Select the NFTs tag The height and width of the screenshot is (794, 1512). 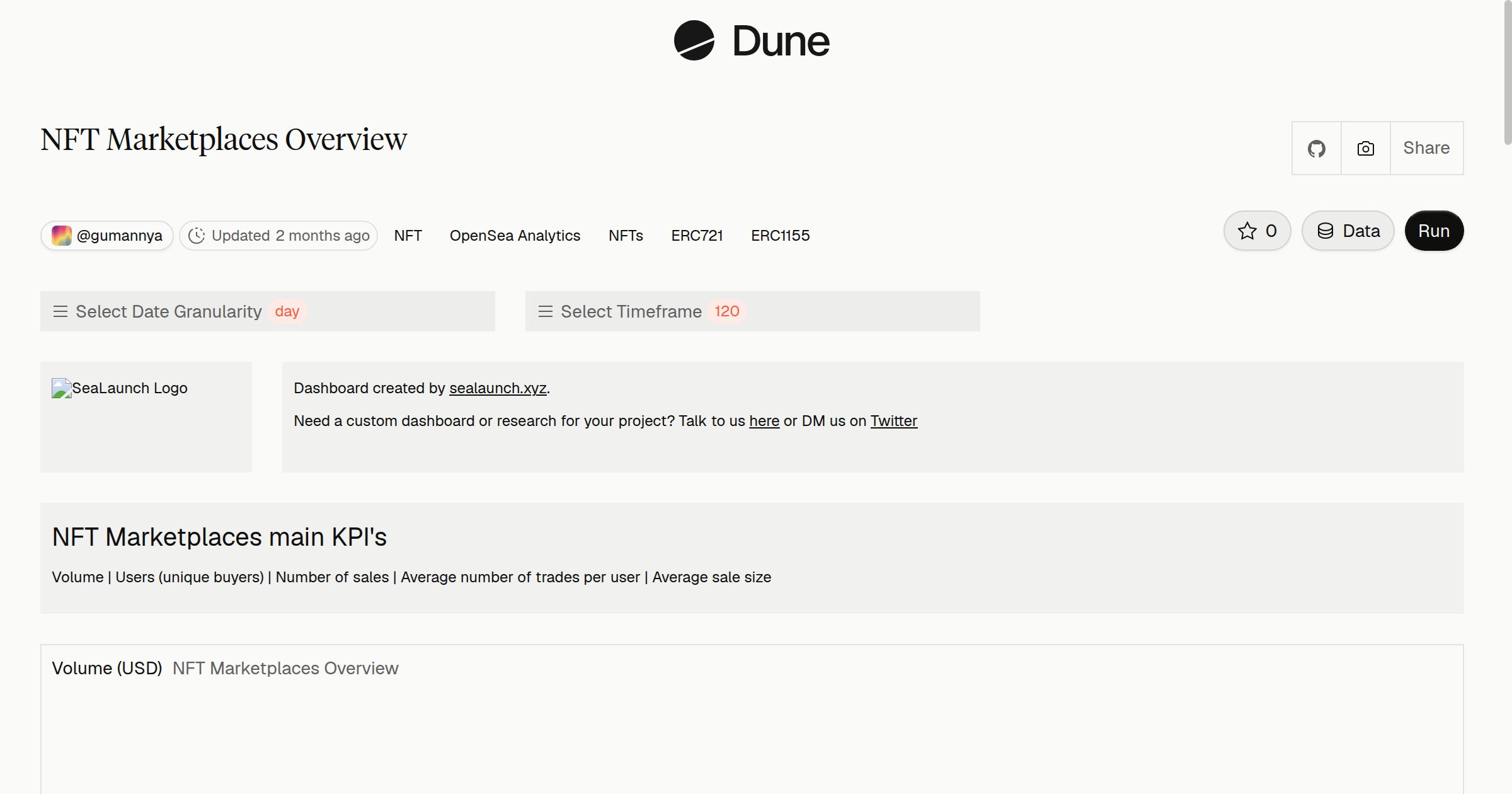click(x=626, y=236)
